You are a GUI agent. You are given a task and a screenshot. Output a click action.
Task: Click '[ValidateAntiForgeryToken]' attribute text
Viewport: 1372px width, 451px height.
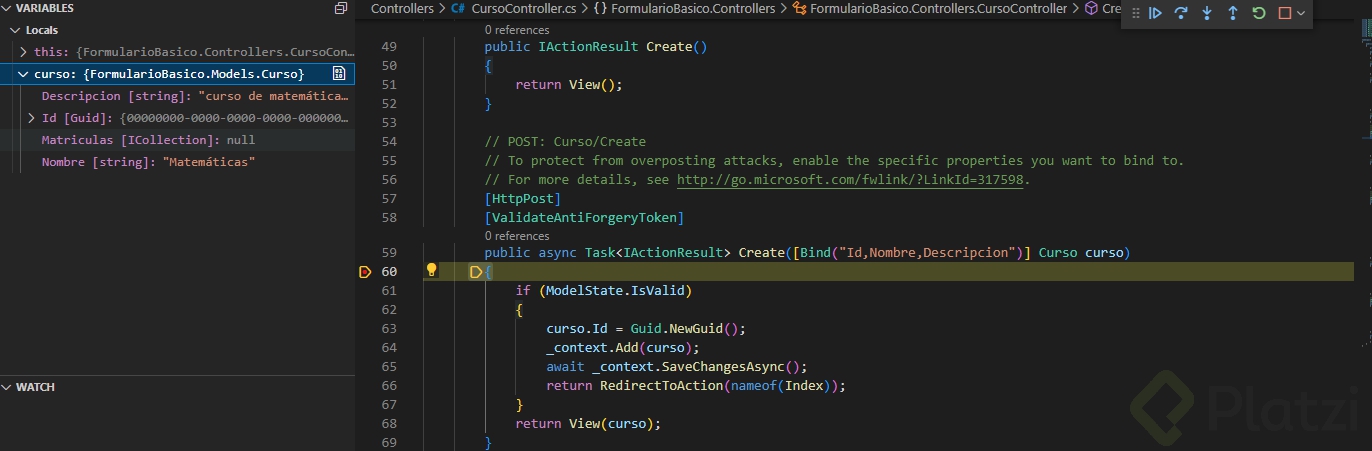(584, 218)
